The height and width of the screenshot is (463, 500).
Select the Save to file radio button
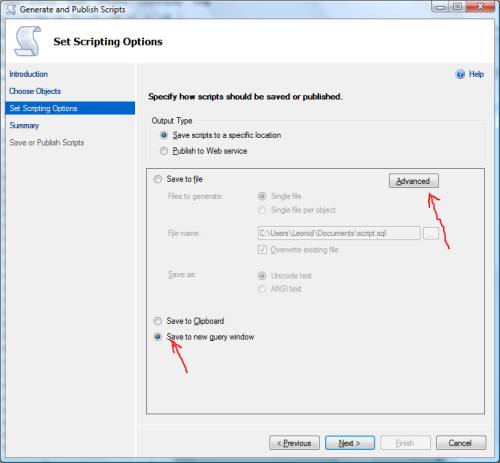point(157,179)
